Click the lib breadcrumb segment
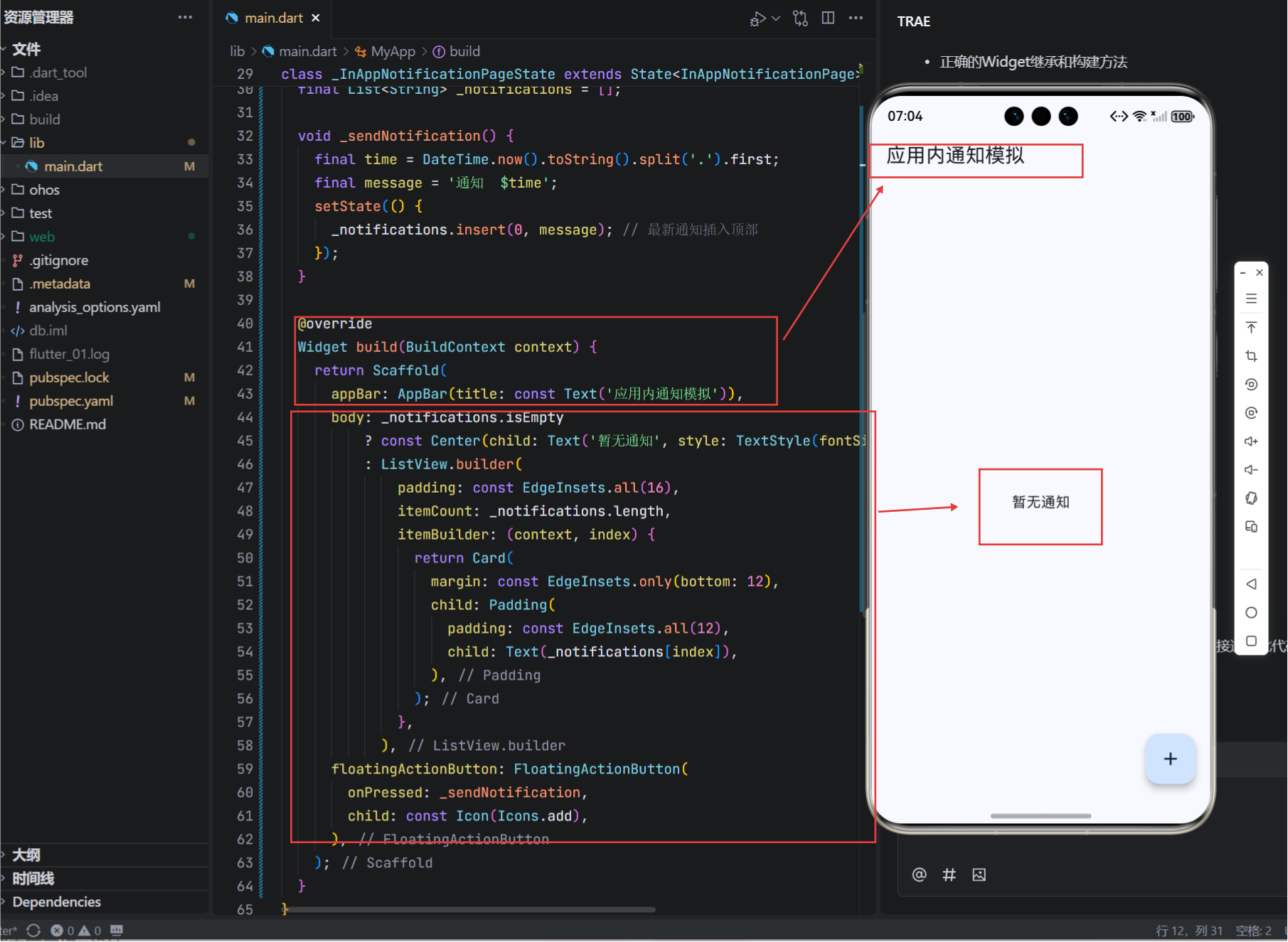Image resolution: width=1288 pixels, height=942 pixels. click(x=237, y=51)
